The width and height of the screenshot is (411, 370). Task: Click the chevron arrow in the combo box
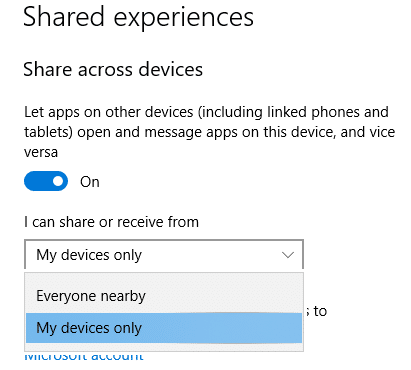click(x=288, y=255)
